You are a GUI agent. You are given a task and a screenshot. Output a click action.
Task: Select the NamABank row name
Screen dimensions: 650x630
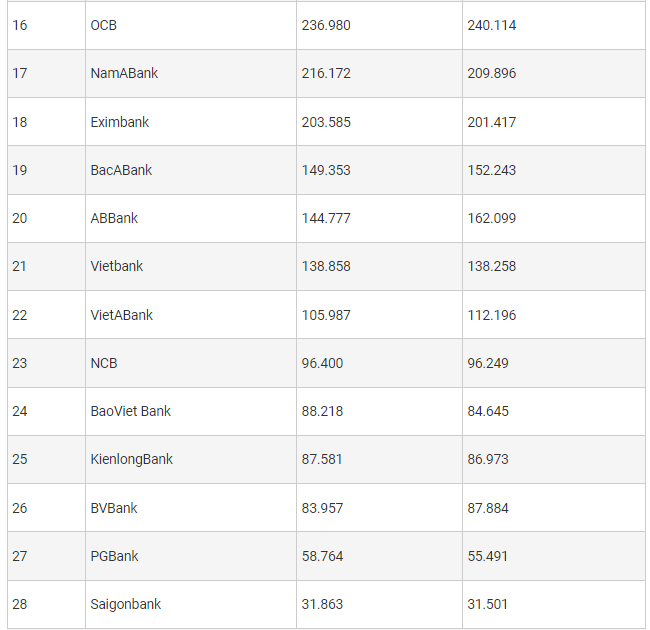pyautogui.click(x=124, y=73)
